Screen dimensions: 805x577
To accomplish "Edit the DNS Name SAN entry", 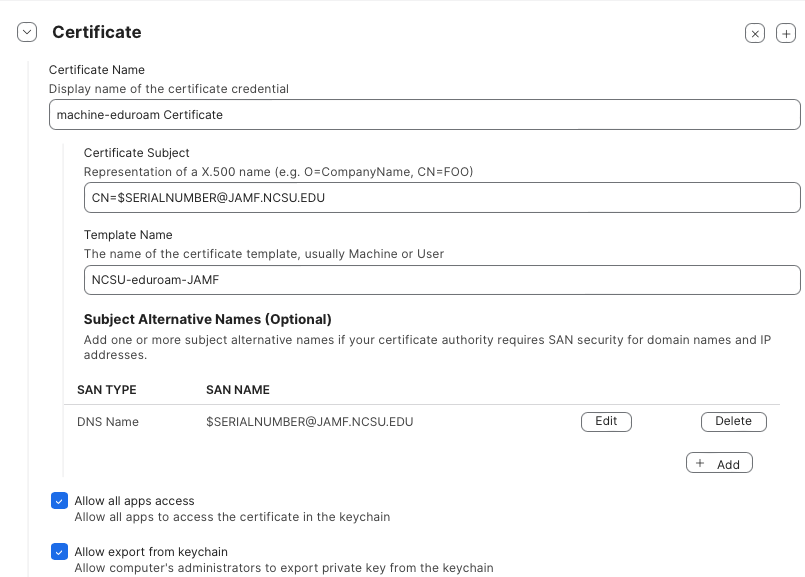I will click(x=606, y=422).
